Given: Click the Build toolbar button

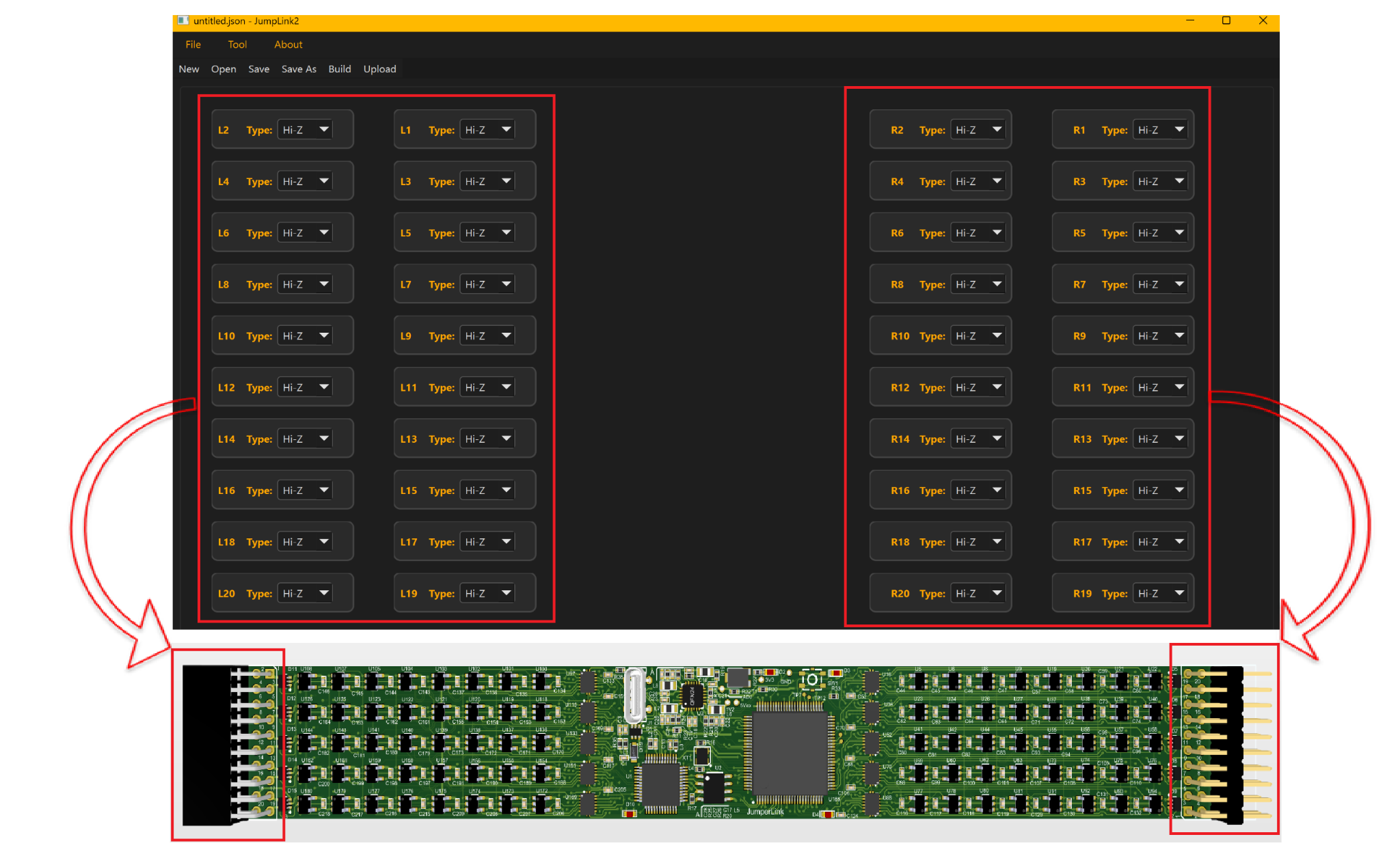Looking at the screenshot, I should (x=339, y=69).
